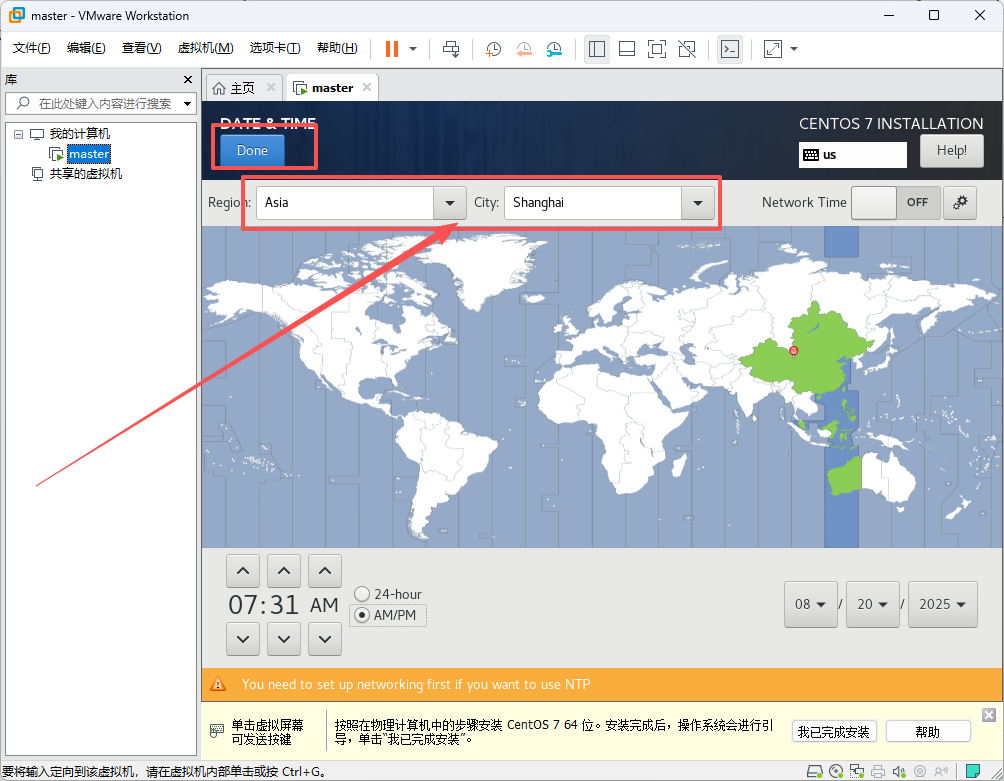Open the 虚拟机(M) menu
This screenshot has height=781, width=1004.
205,48
